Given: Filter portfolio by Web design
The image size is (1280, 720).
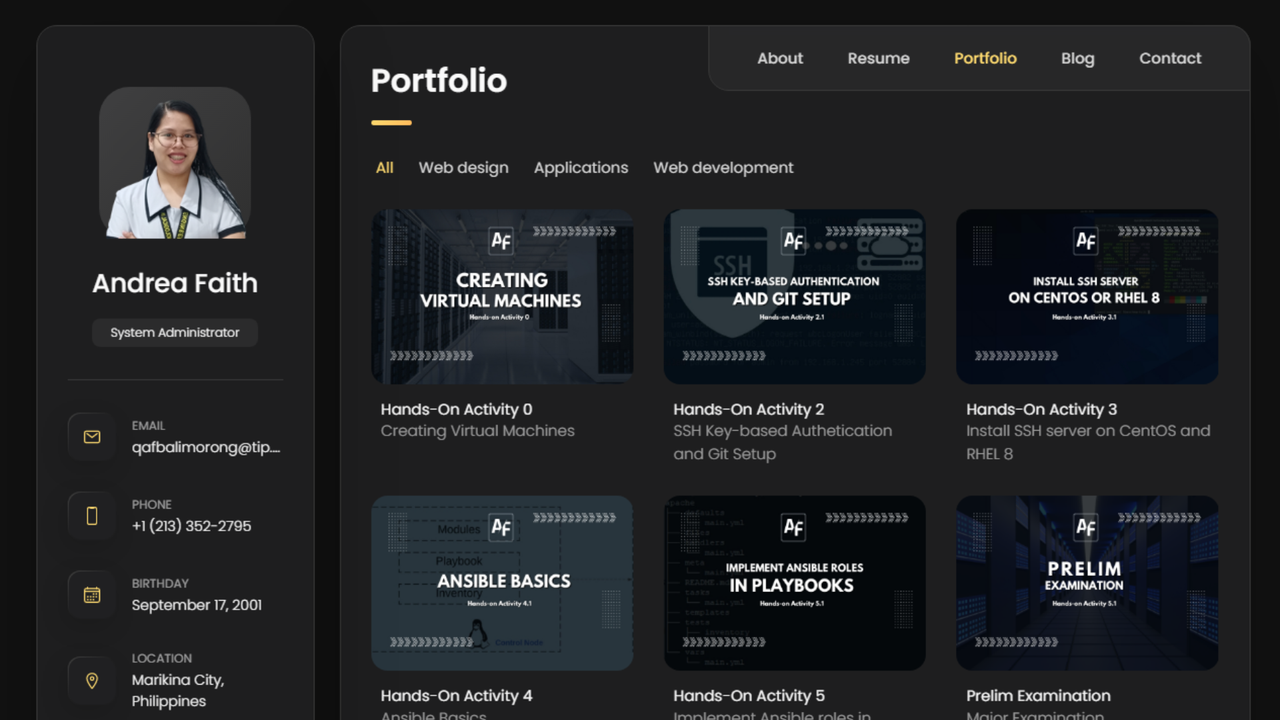Looking at the screenshot, I should (x=463, y=167).
